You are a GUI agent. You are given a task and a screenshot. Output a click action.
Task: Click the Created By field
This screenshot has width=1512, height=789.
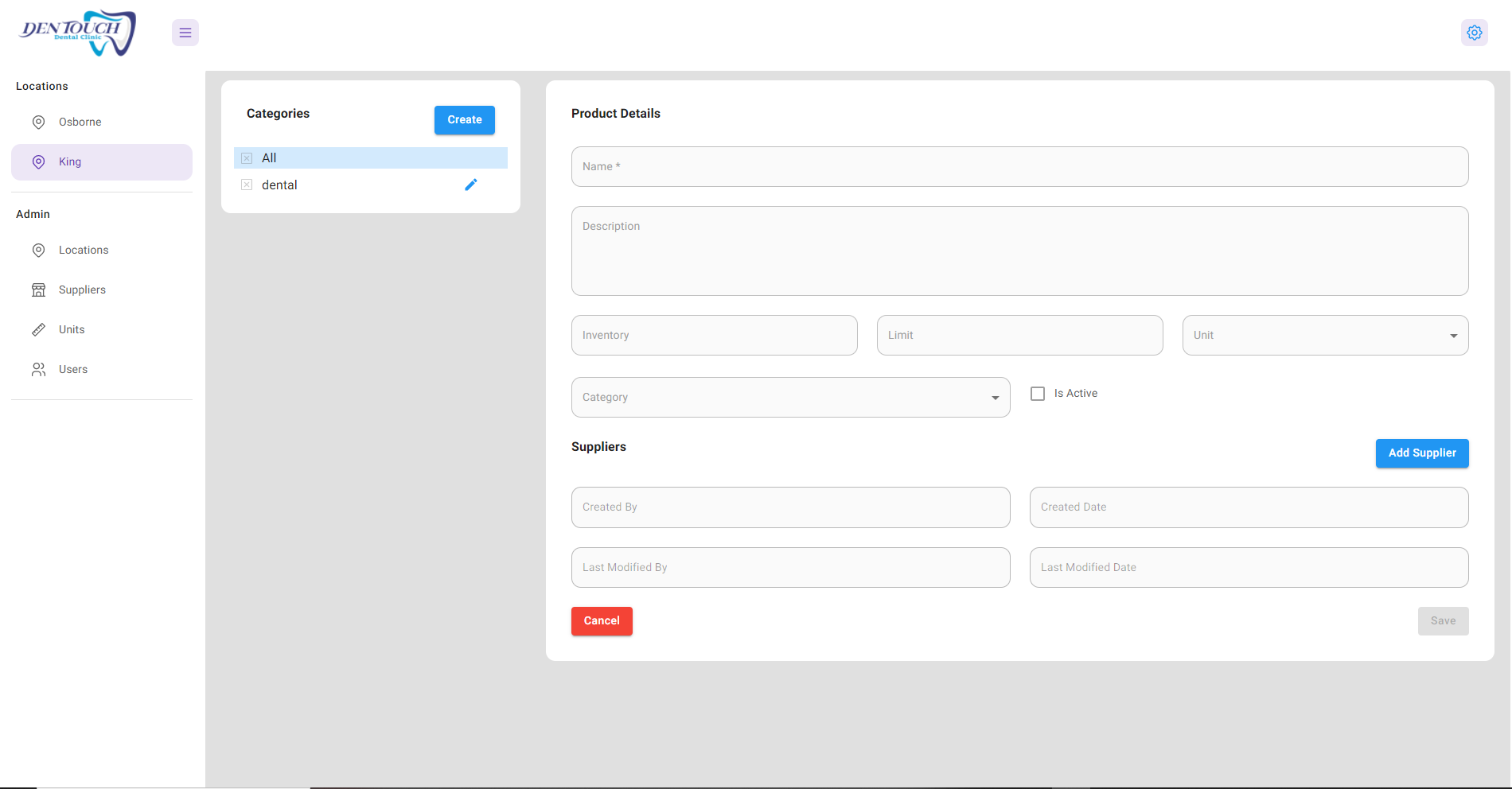point(790,507)
